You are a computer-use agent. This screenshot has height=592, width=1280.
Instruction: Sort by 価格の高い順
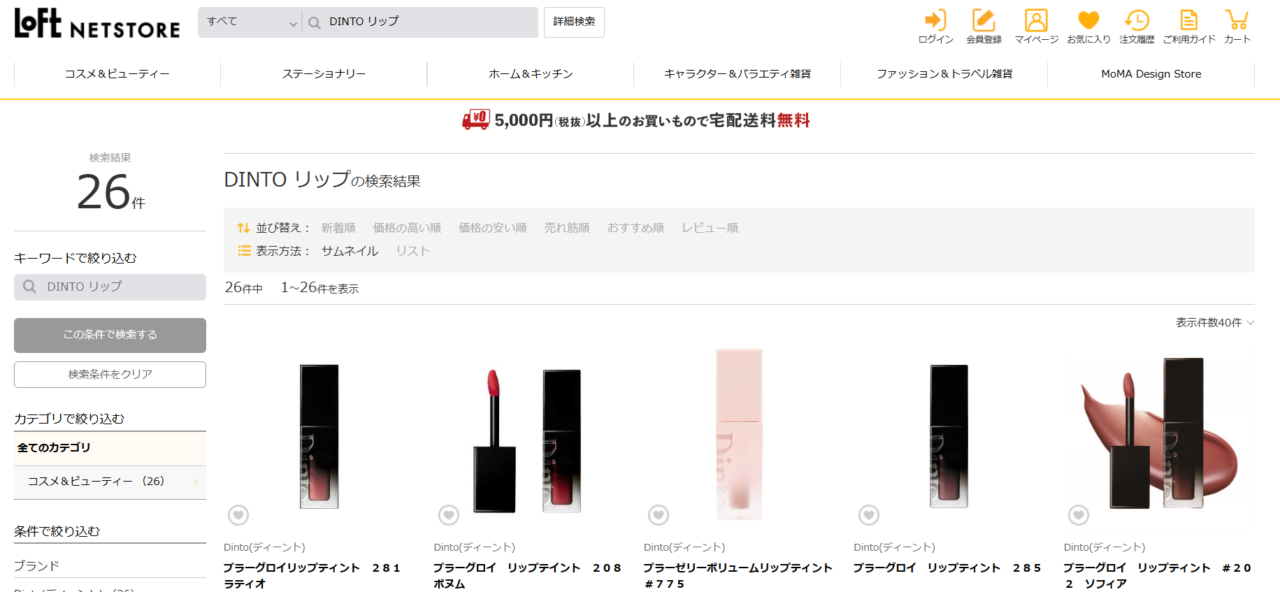click(x=407, y=228)
